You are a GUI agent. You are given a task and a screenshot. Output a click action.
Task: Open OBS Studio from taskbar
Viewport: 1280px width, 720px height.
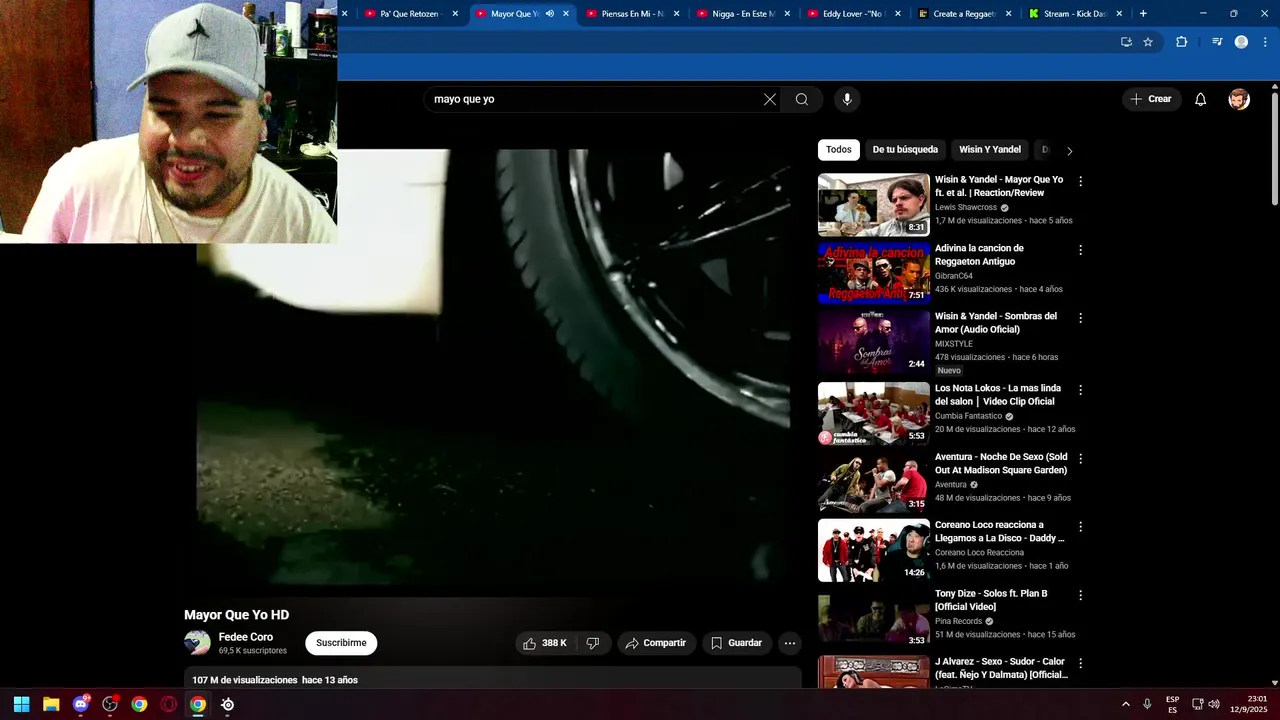[x=110, y=704]
